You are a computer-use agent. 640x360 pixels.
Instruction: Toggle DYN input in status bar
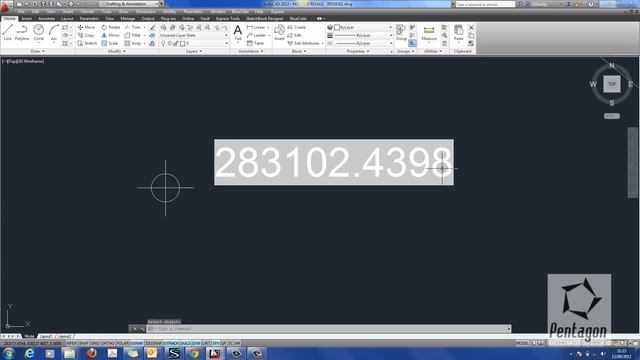[196, 343]
